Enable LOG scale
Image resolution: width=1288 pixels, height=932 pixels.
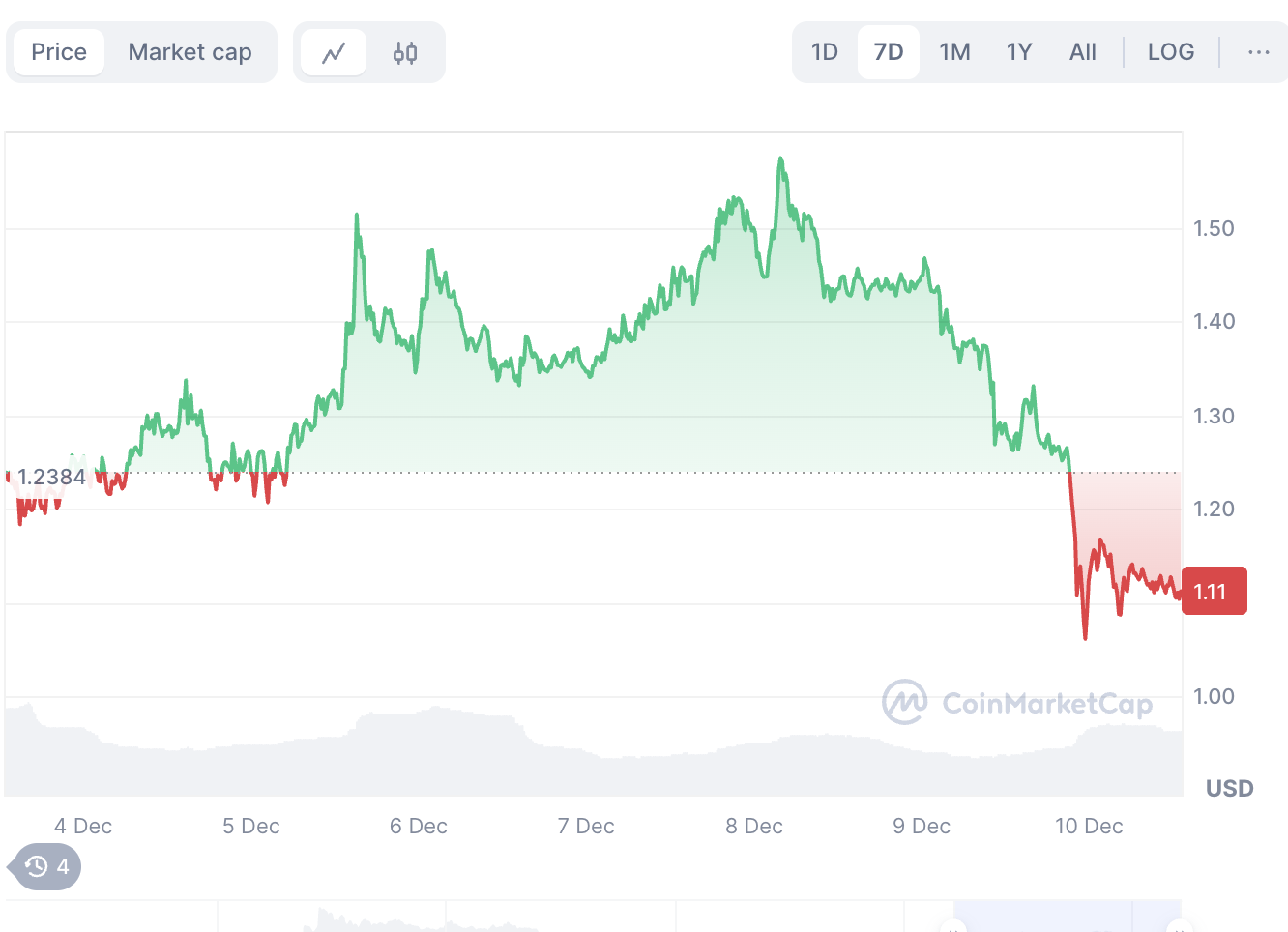click(x=1171, y=52)
